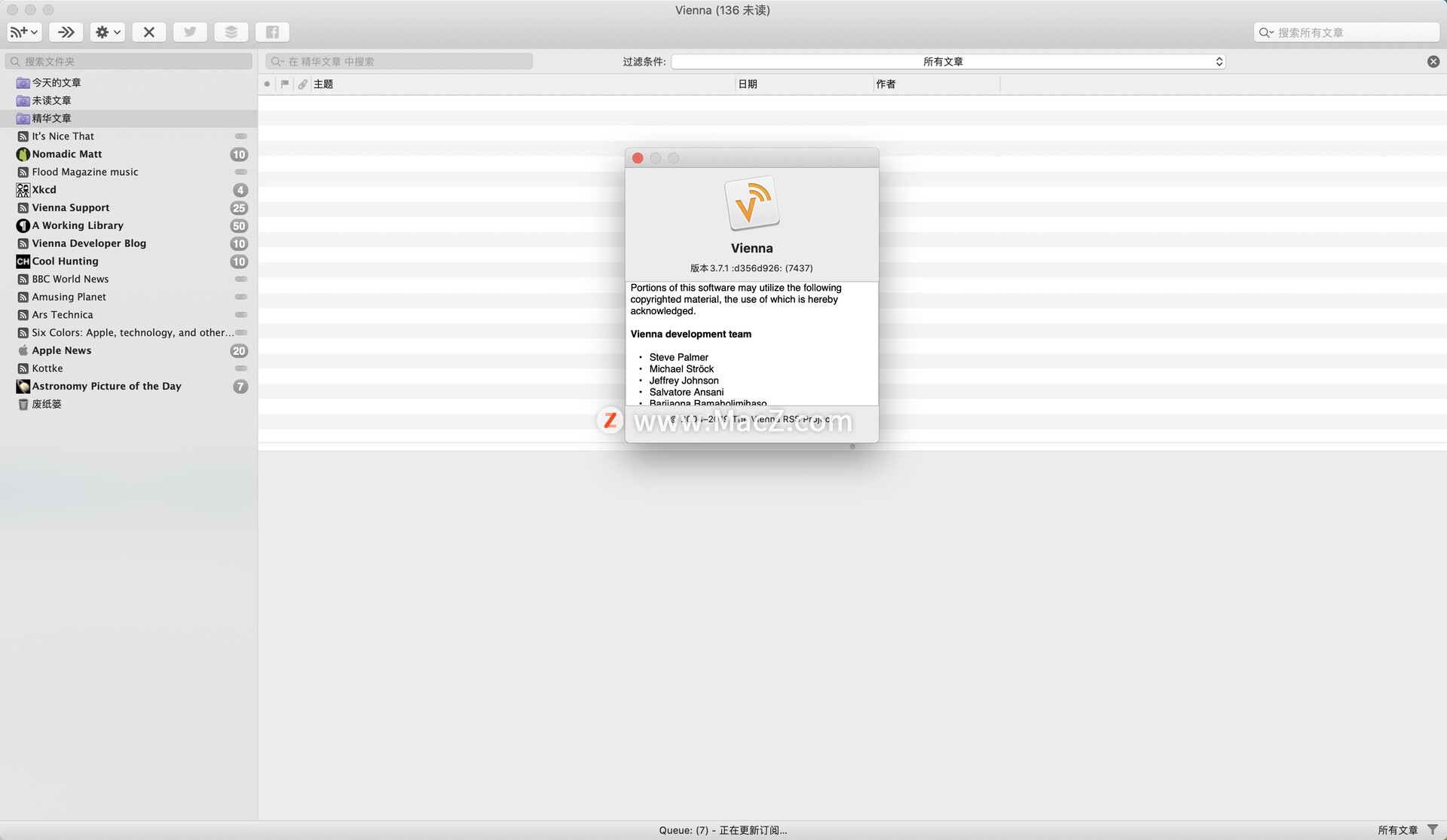Select Kottke feed

(x=129, y=368)
